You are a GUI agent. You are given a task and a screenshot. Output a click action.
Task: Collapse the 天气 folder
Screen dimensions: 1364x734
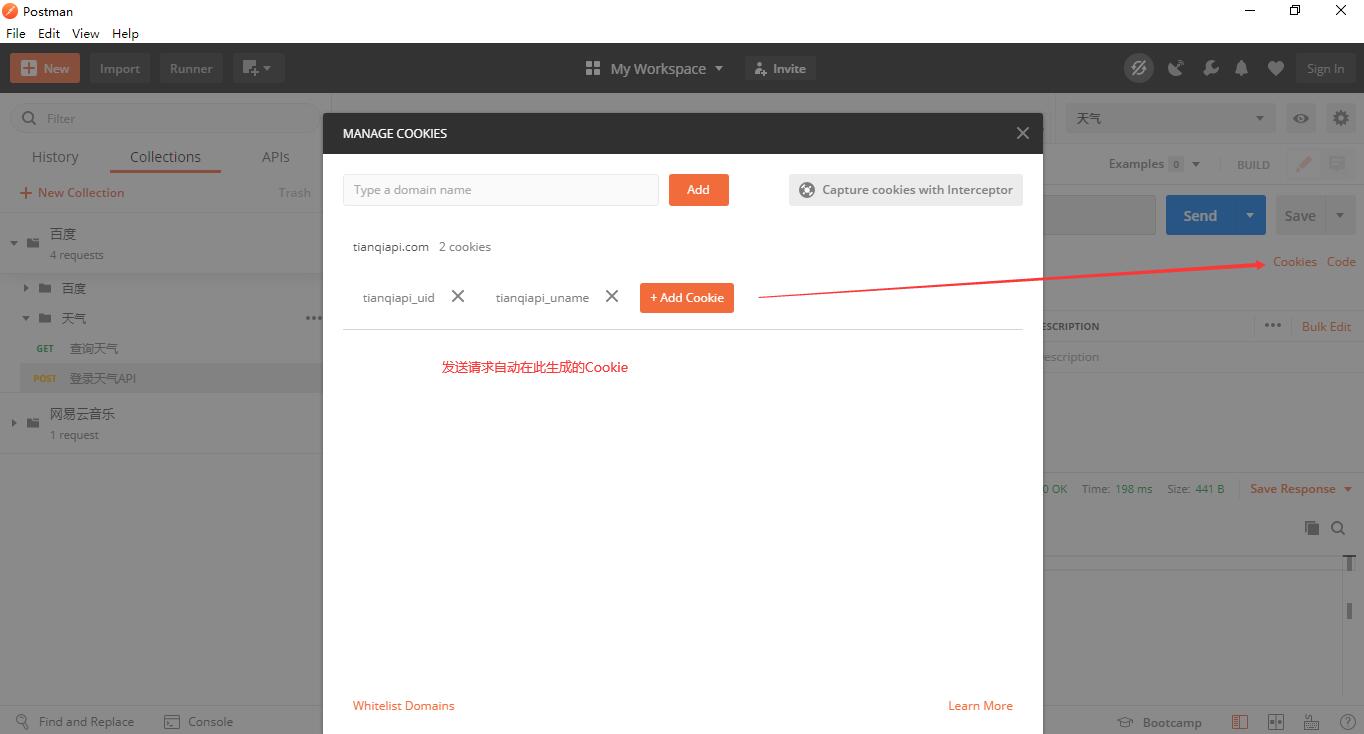[x=26, y=318]
